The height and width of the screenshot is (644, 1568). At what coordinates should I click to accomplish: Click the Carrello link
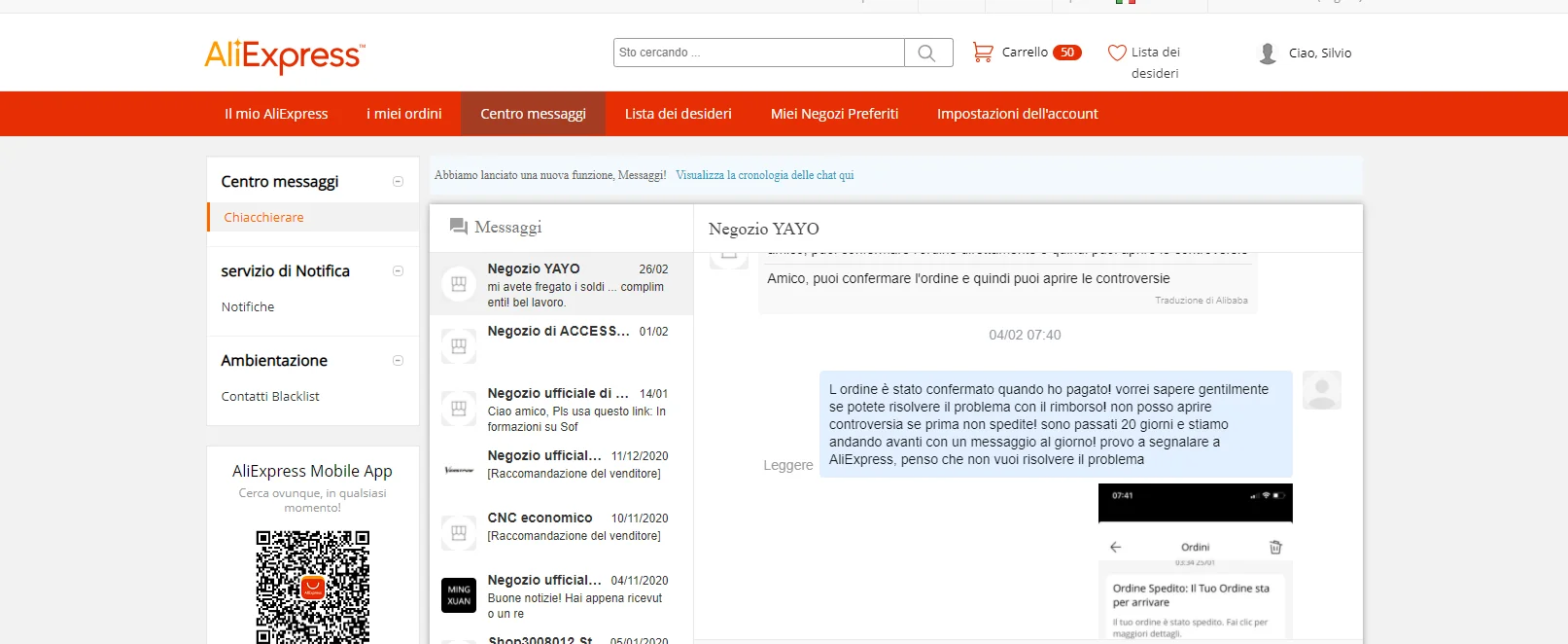[1025, 53]
